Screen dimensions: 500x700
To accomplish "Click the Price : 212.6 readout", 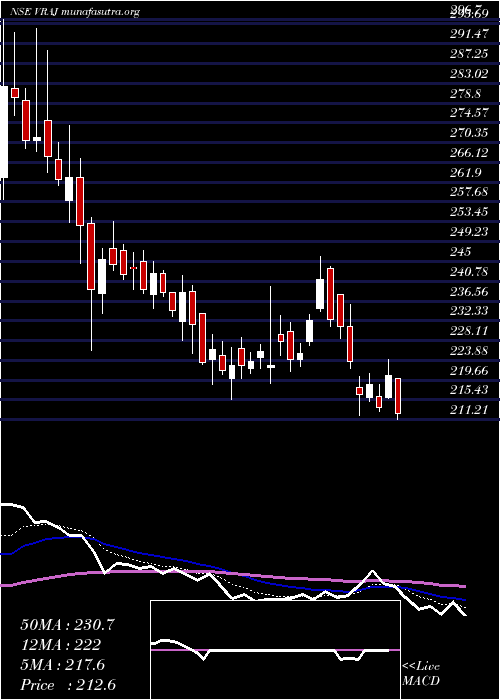I will [69, 685].
